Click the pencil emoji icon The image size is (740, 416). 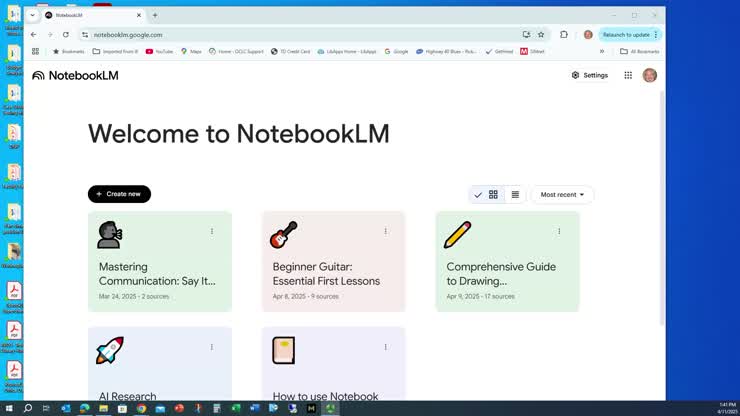tap(457, 235)
